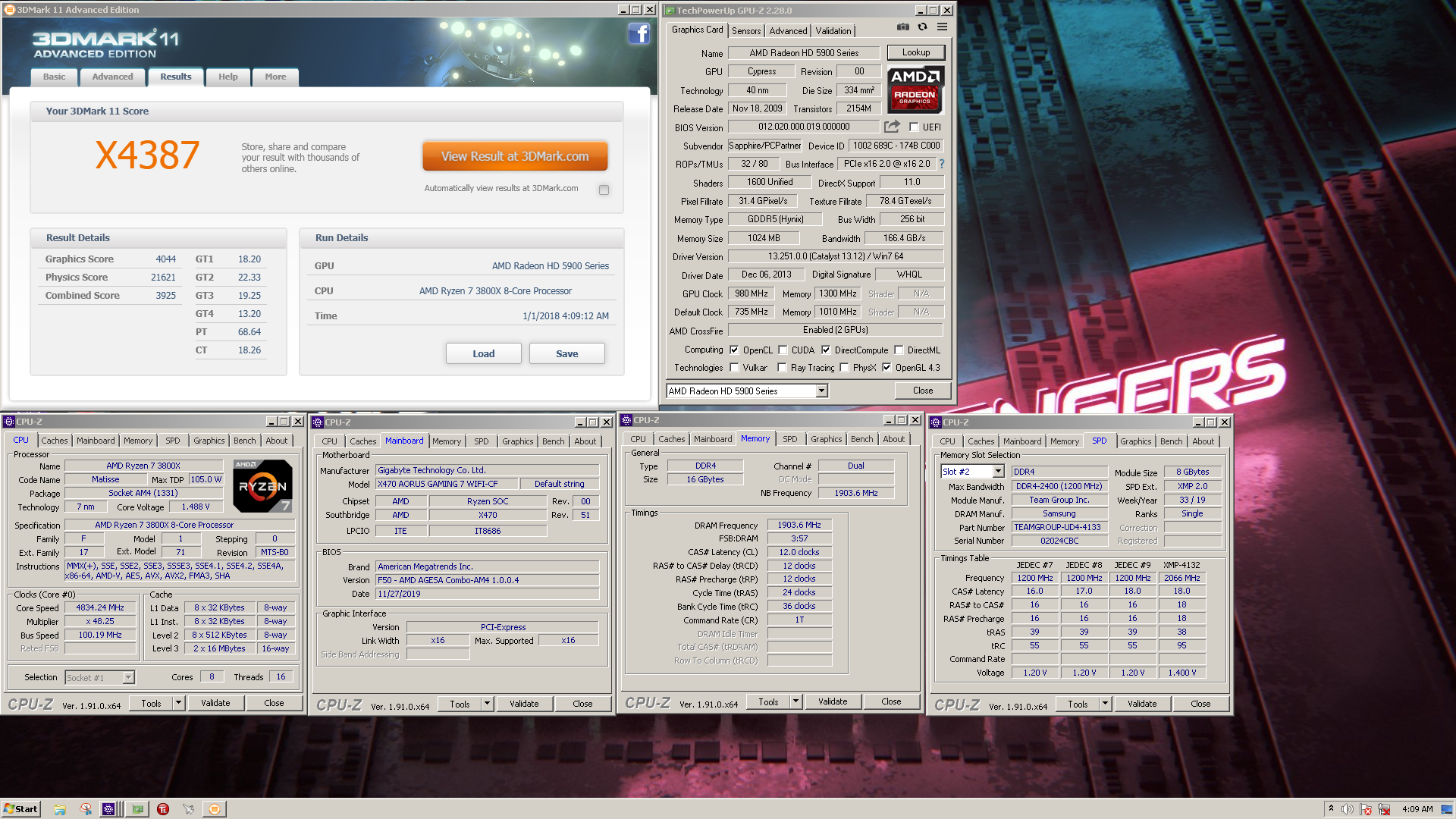Image resolution: width=1456 pixels, height=819 pixels.
Task: Open the Validation tab in GPU-Z
Action: click(833, 31)
